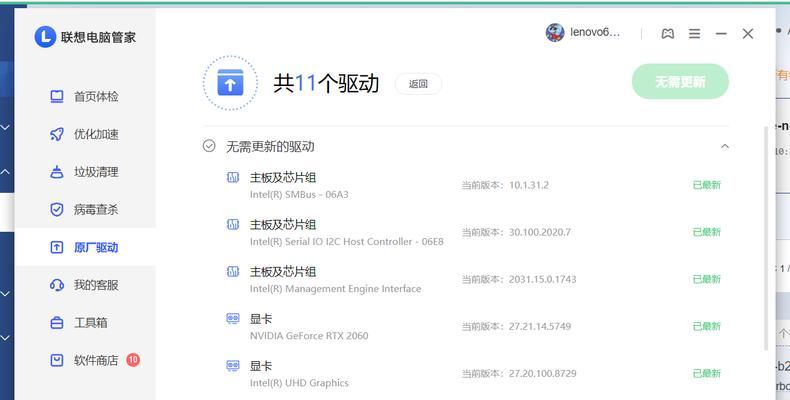Select the Intel(R) SMBus - 06A3 text
The height and width of the screenshot is (400, 790).
click(x=299, y=194)
